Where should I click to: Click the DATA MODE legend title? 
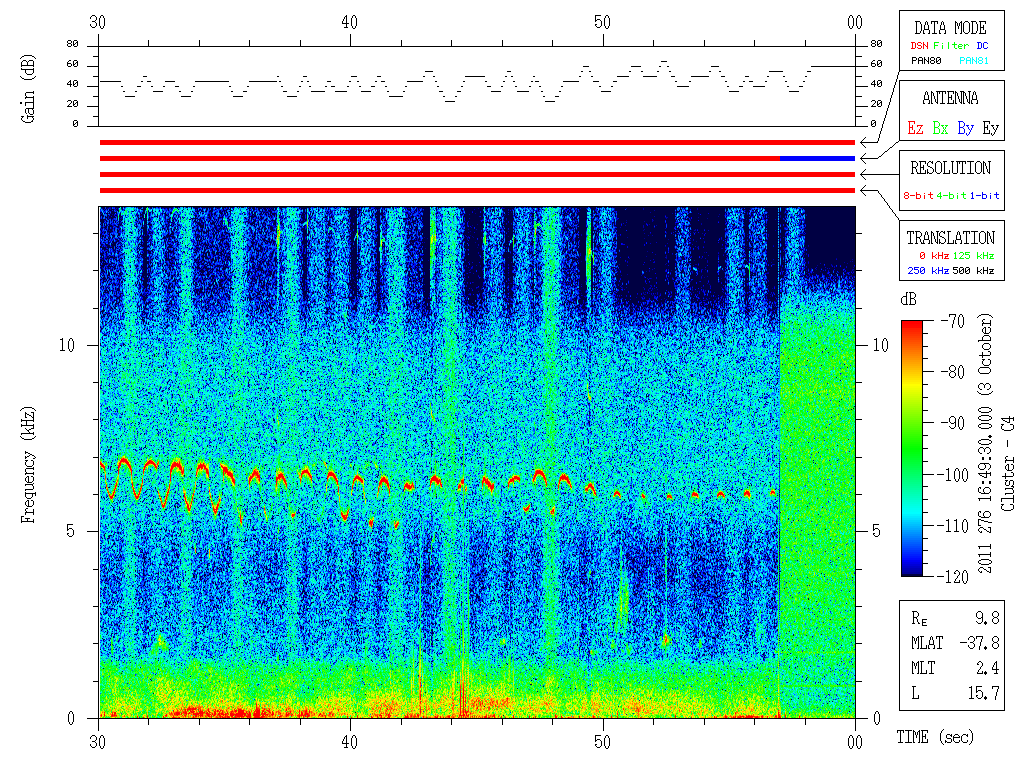(x=950, y=28)
